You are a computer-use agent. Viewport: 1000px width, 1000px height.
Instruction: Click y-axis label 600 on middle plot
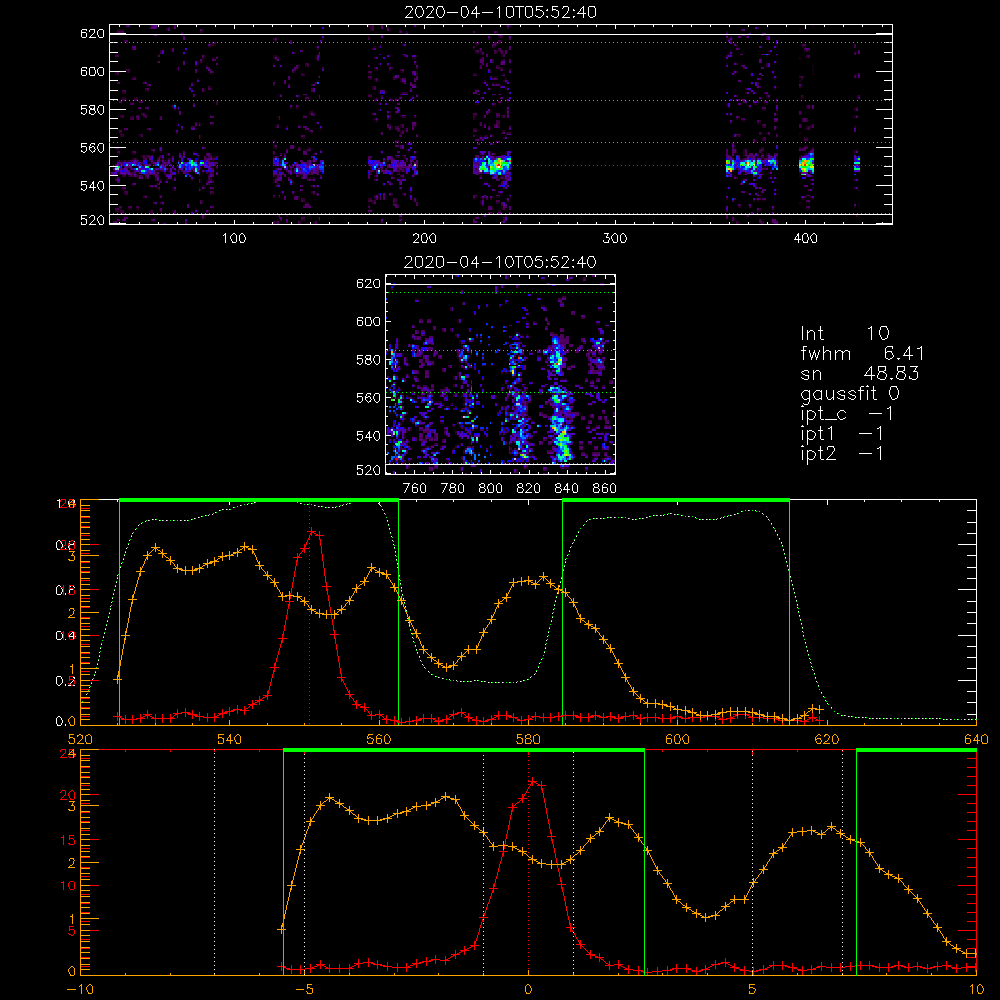coord(369,321)
